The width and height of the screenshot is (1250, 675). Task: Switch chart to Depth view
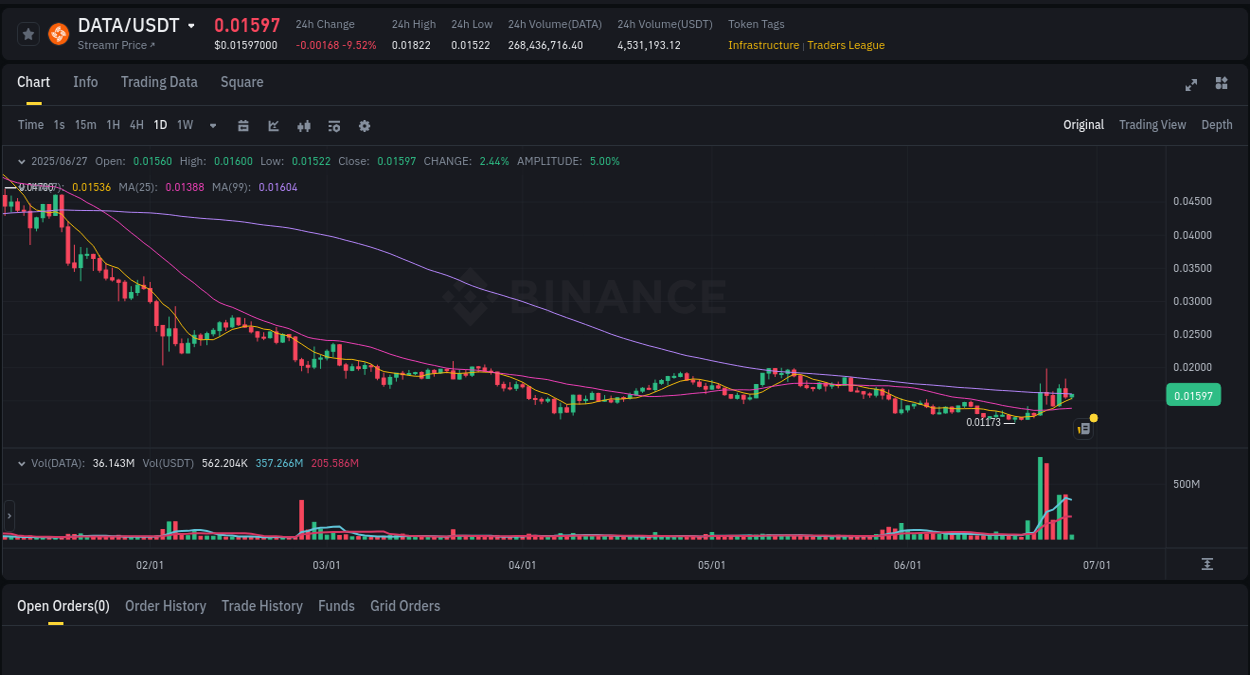[x=1217, y=125]
